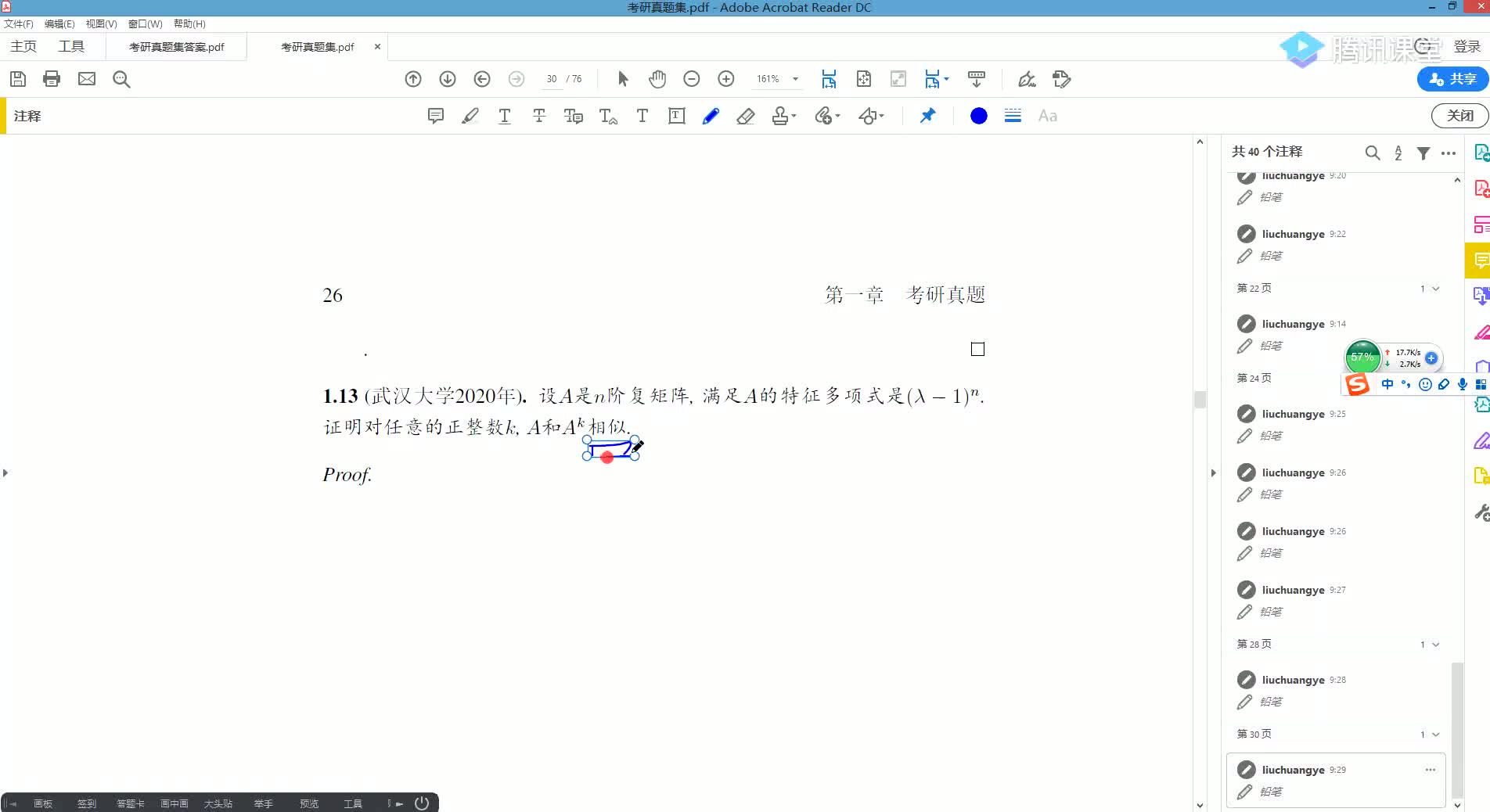The width and height of the screenshot is (1490, 812).
Task: Collapse the 第 30 页 comment group
Action: point(1436,735)
